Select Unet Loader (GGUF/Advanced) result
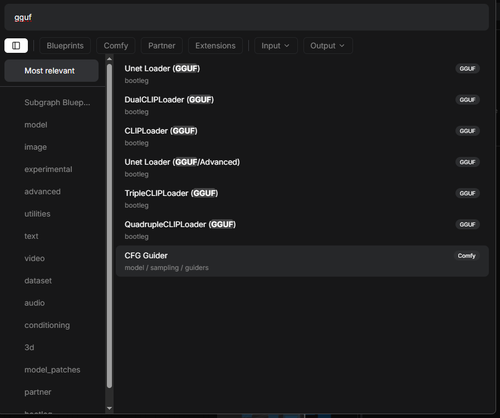500x418 pixels. [302, 168]
